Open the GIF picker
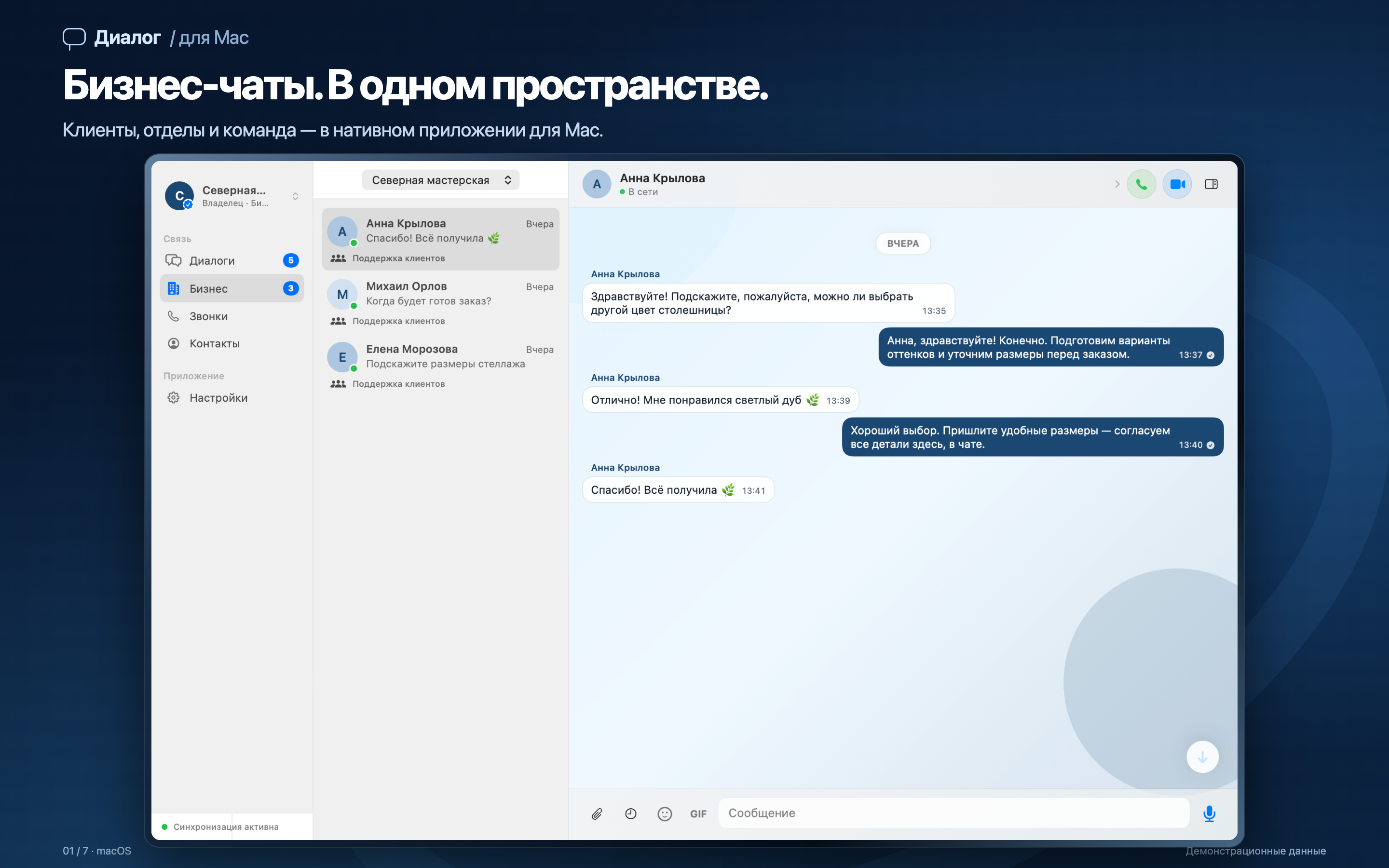This screenshot has height=868, width=1389. [x=698, y=814]
